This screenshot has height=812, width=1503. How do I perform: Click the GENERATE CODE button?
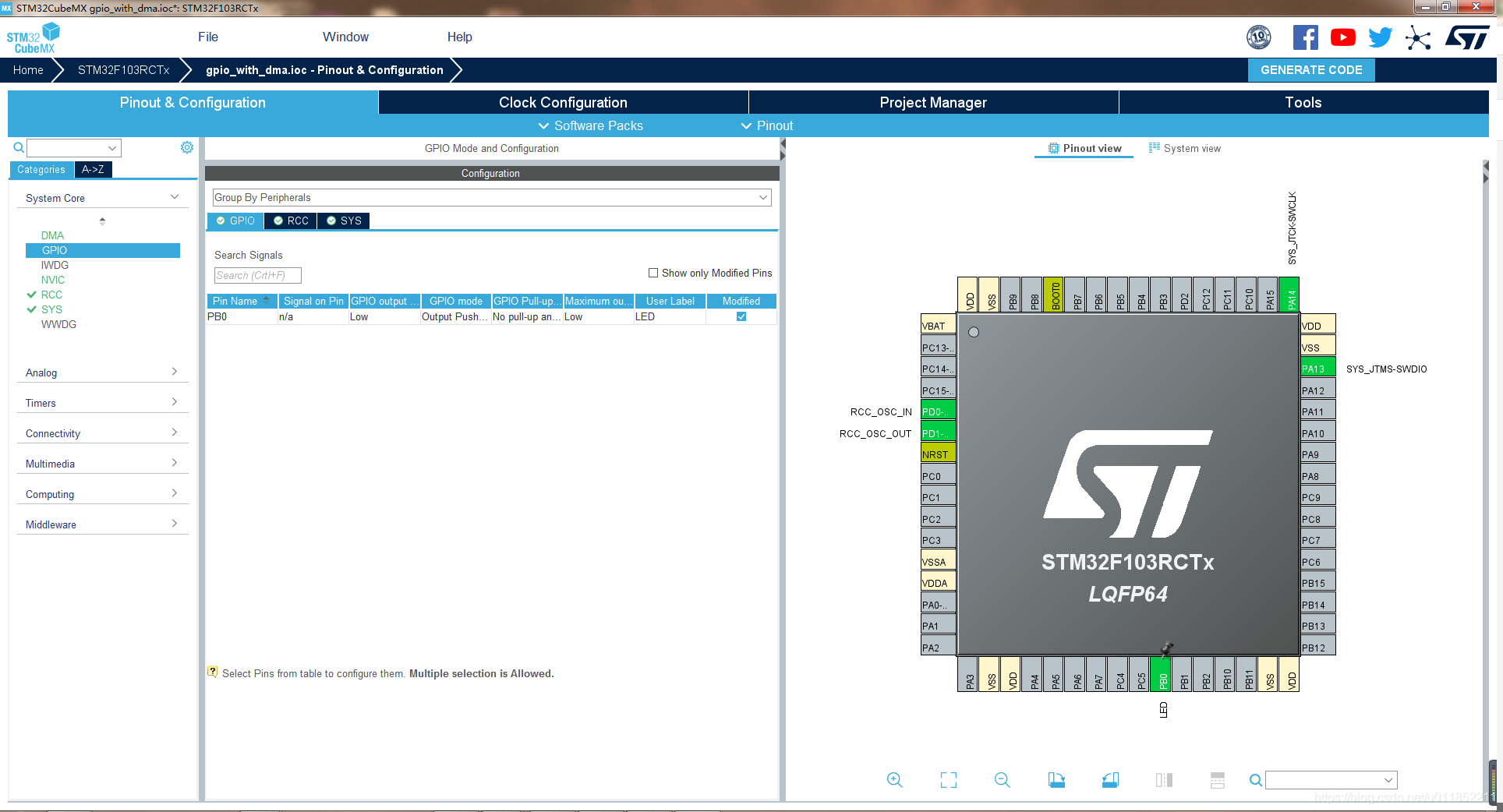(1310, 69)
